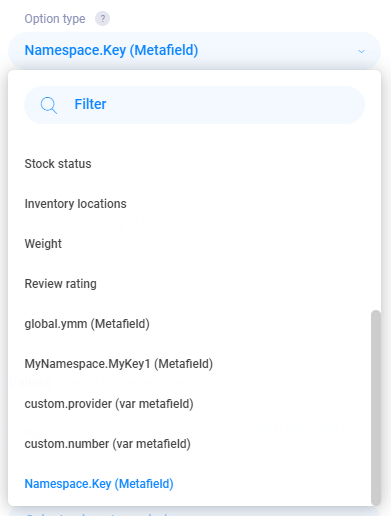Screen dimensions: 391x516
Task: Click the empty area right of Filter text
Action: (x=233, y=105)
